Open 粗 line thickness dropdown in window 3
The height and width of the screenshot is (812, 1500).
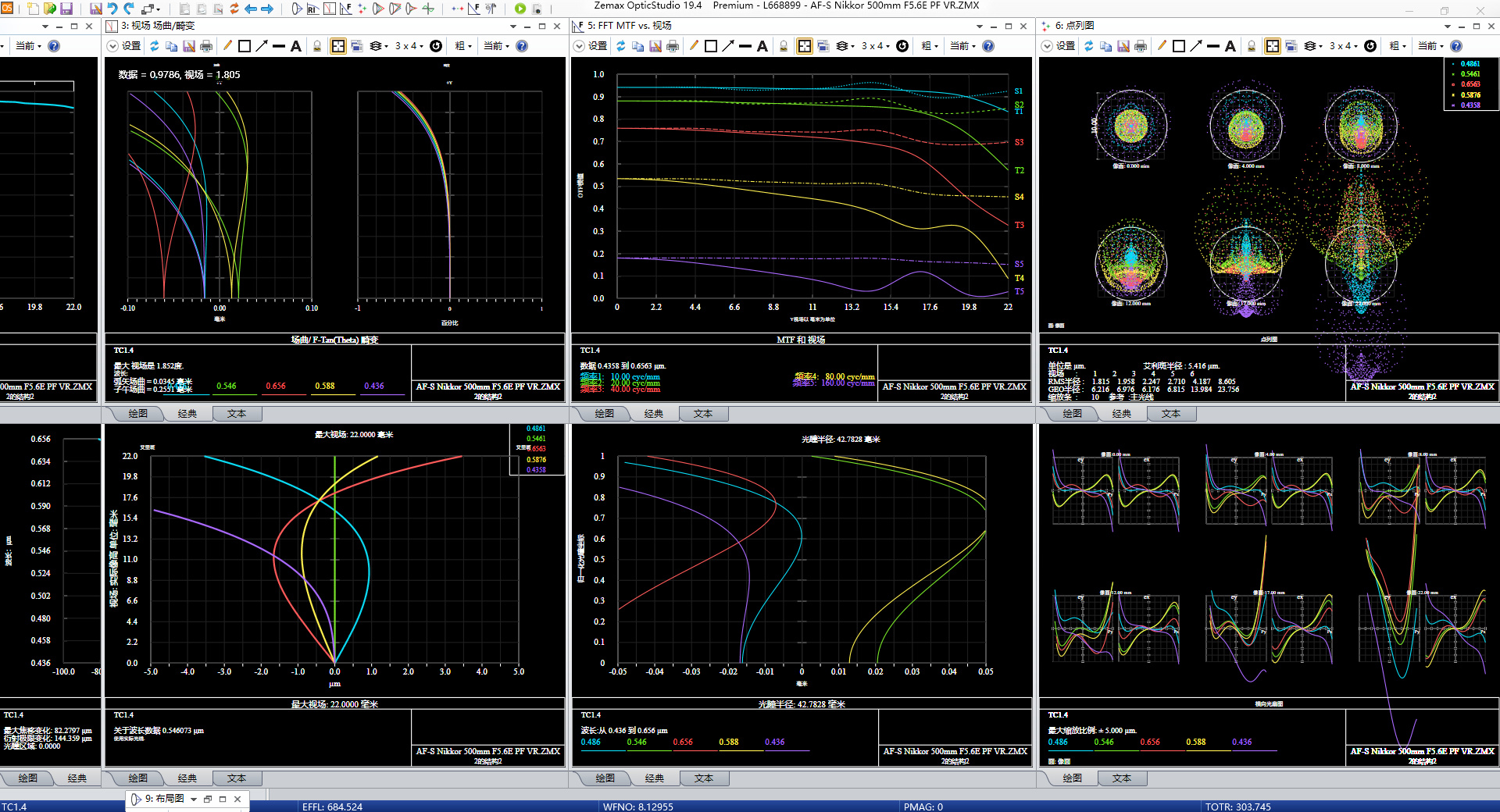click(x=463, y=46)
